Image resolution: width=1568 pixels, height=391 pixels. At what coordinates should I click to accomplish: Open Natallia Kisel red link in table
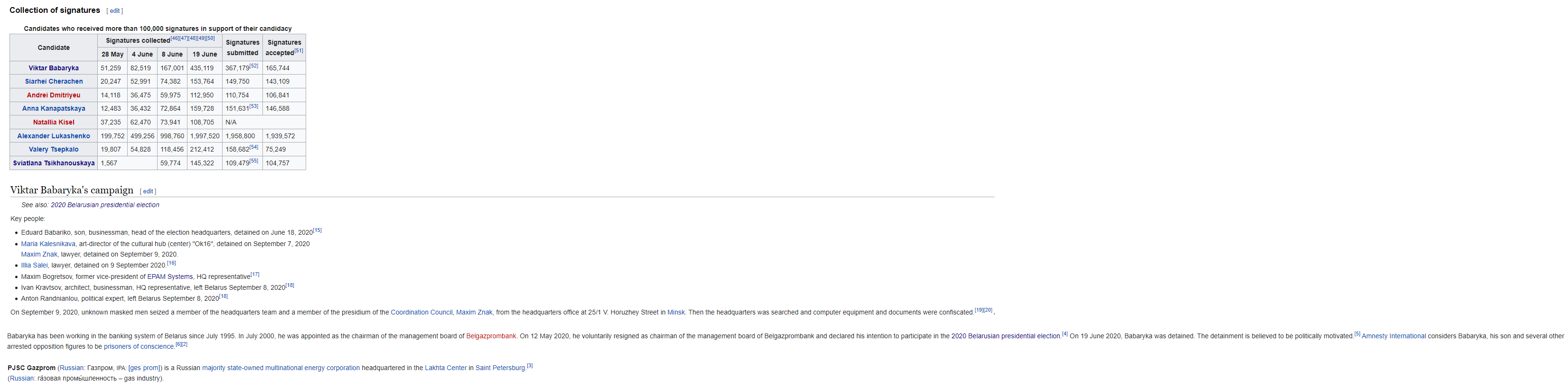click(x=54, y=123)
